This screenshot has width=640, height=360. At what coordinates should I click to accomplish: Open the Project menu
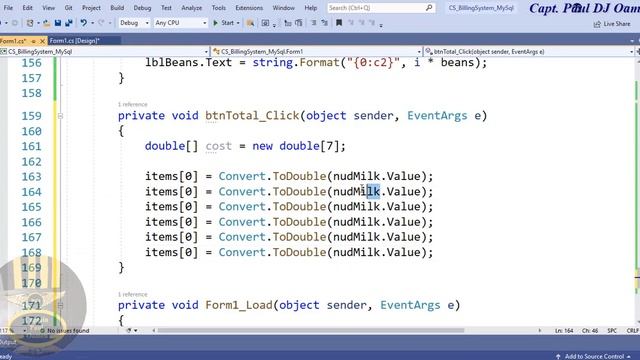point(91,8)
